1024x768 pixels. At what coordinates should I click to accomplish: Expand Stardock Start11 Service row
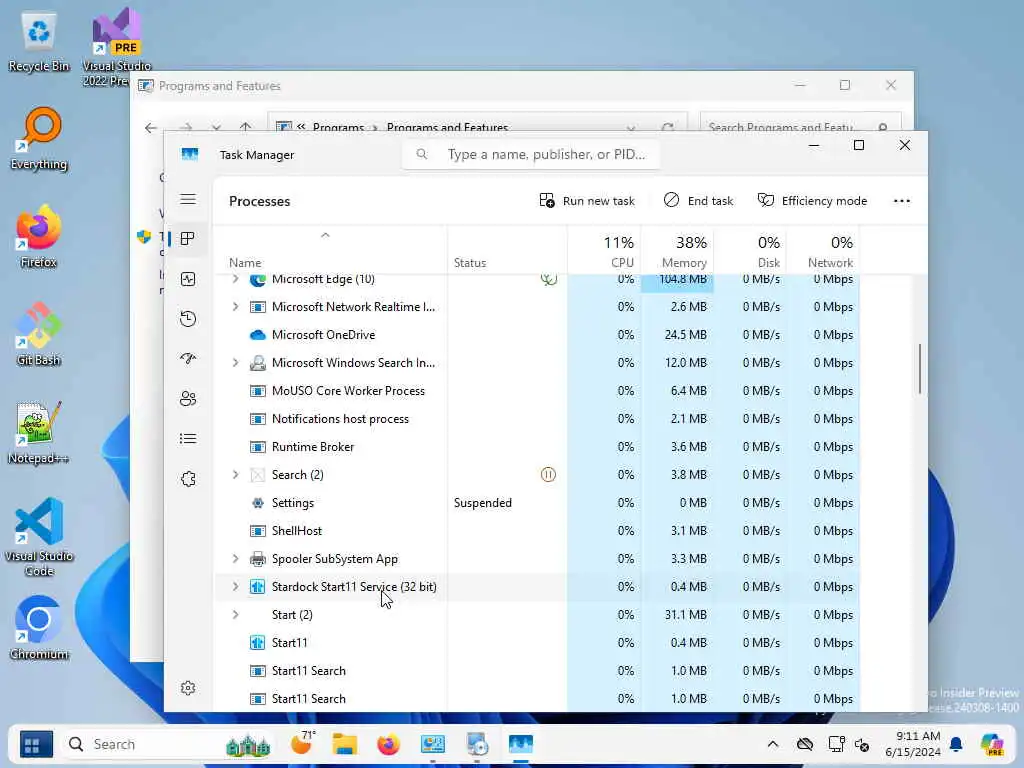235,587
